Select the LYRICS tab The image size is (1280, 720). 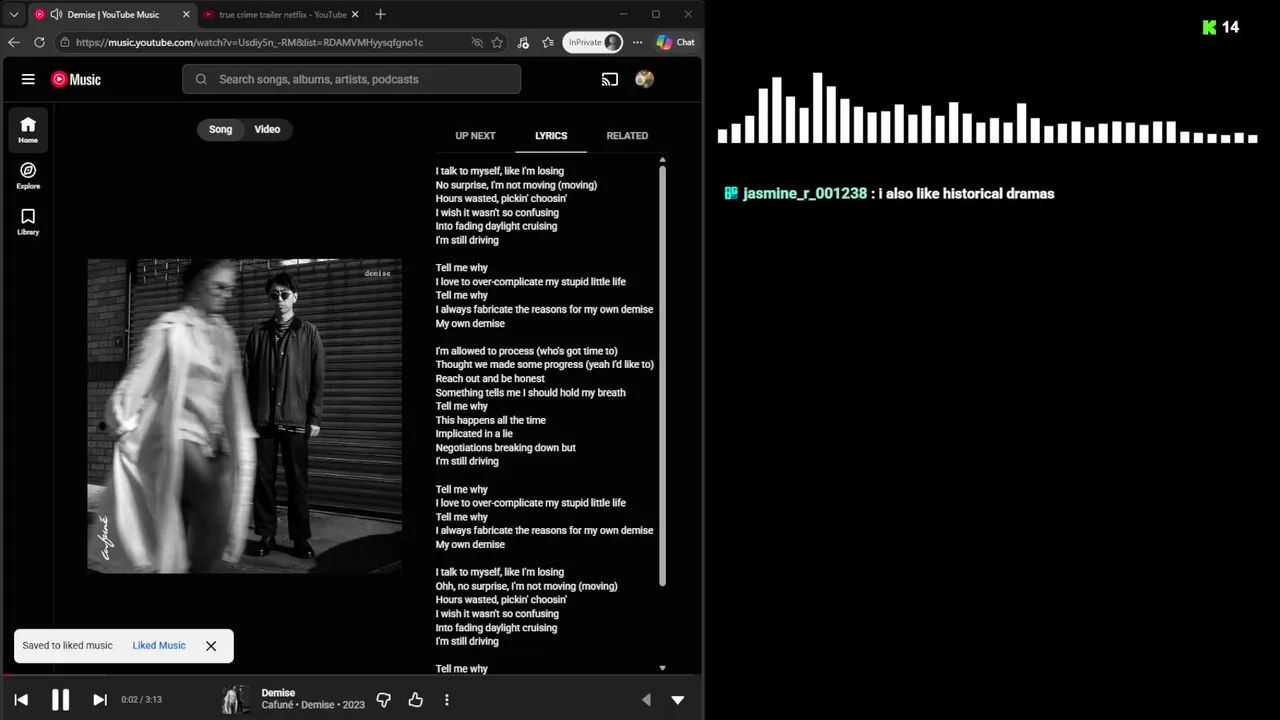point(551,136)
